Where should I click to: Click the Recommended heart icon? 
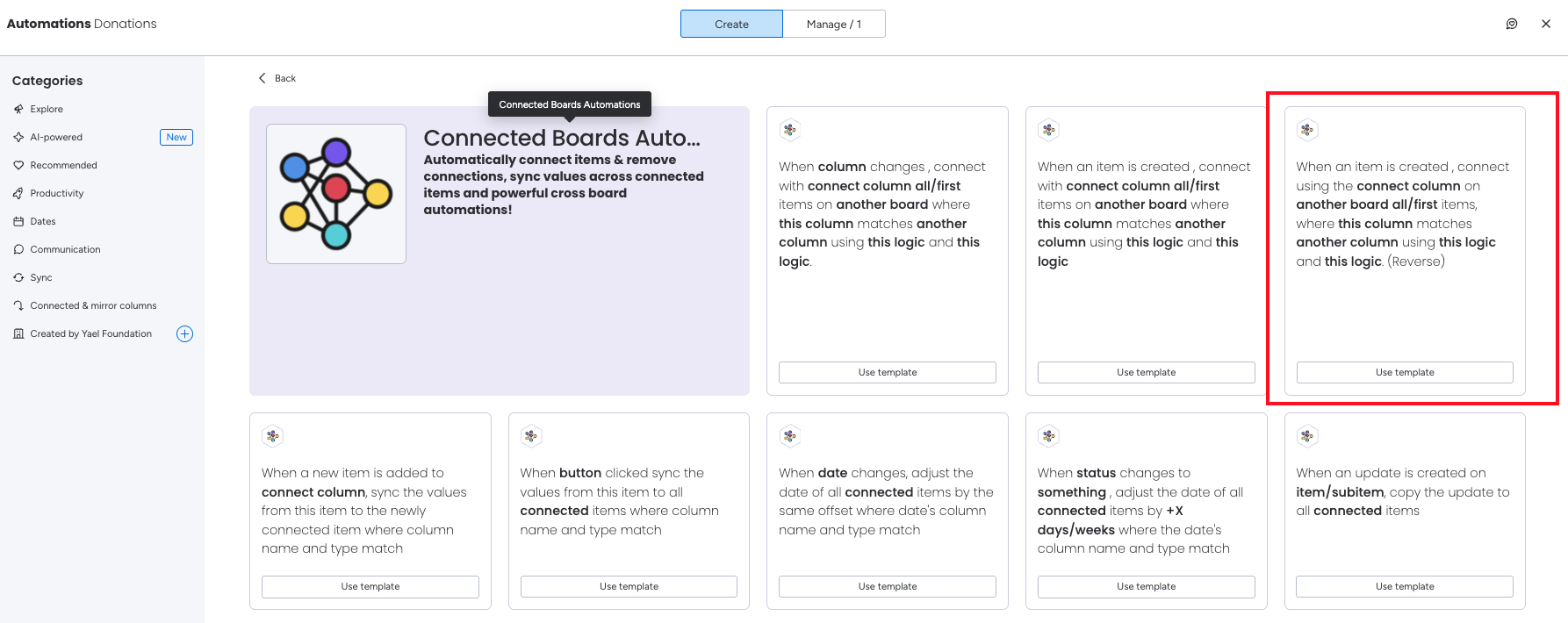(x=18, y=165)
